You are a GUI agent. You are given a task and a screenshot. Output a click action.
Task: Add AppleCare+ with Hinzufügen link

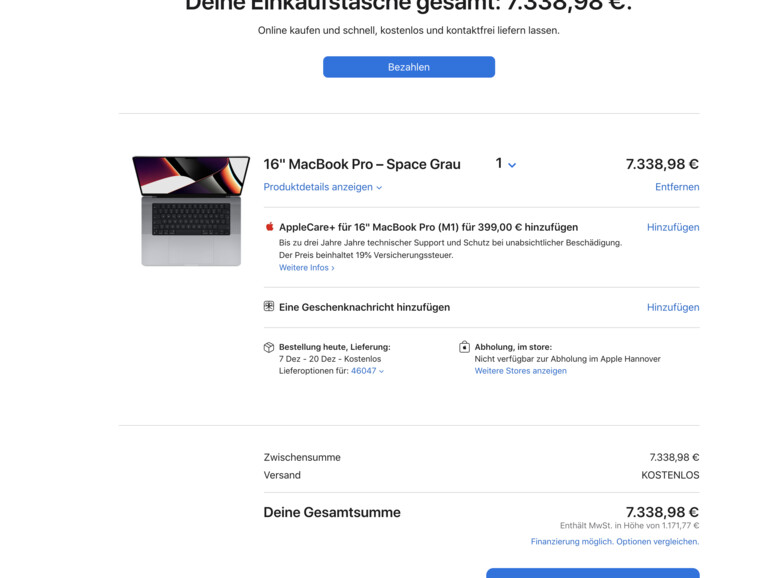(x=673, y=227)
